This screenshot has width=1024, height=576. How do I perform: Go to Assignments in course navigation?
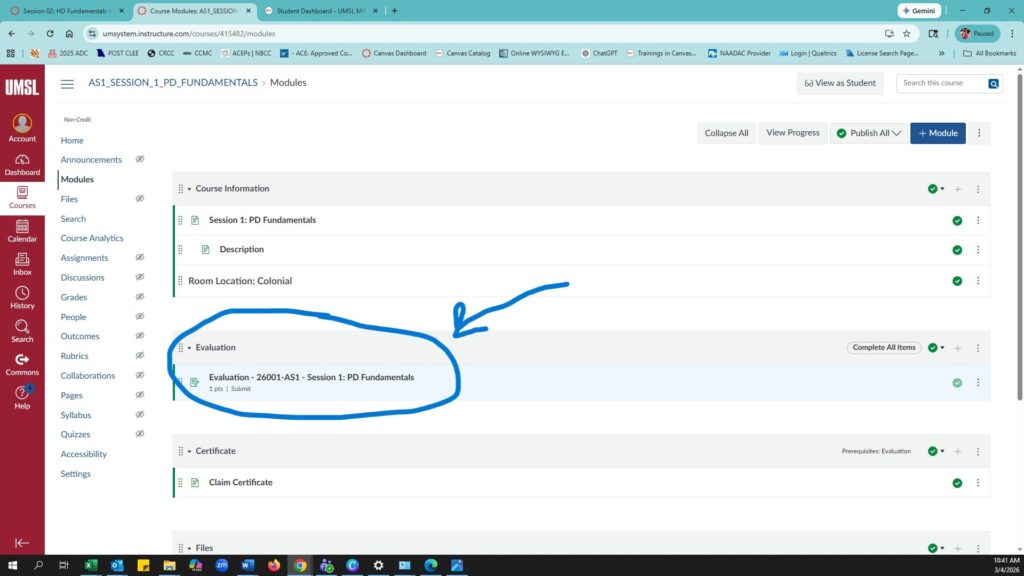point(84,258)
